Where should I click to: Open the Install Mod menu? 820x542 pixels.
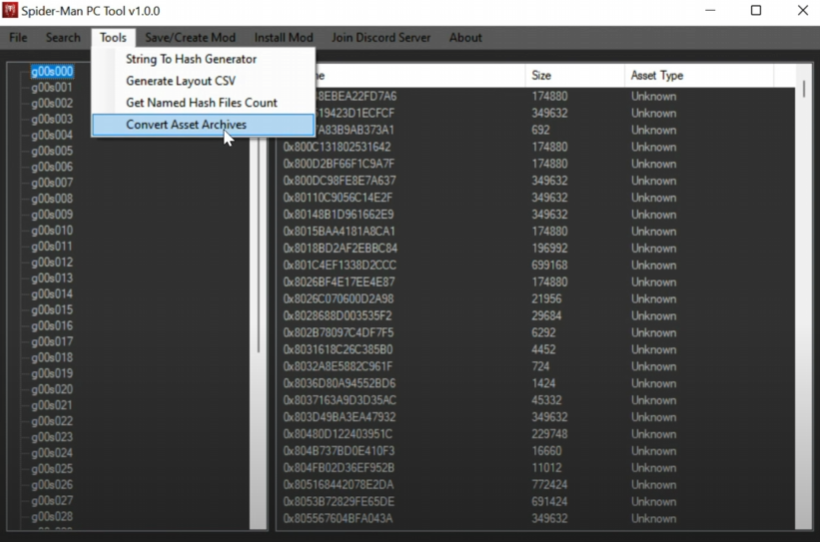pos(283,38)
